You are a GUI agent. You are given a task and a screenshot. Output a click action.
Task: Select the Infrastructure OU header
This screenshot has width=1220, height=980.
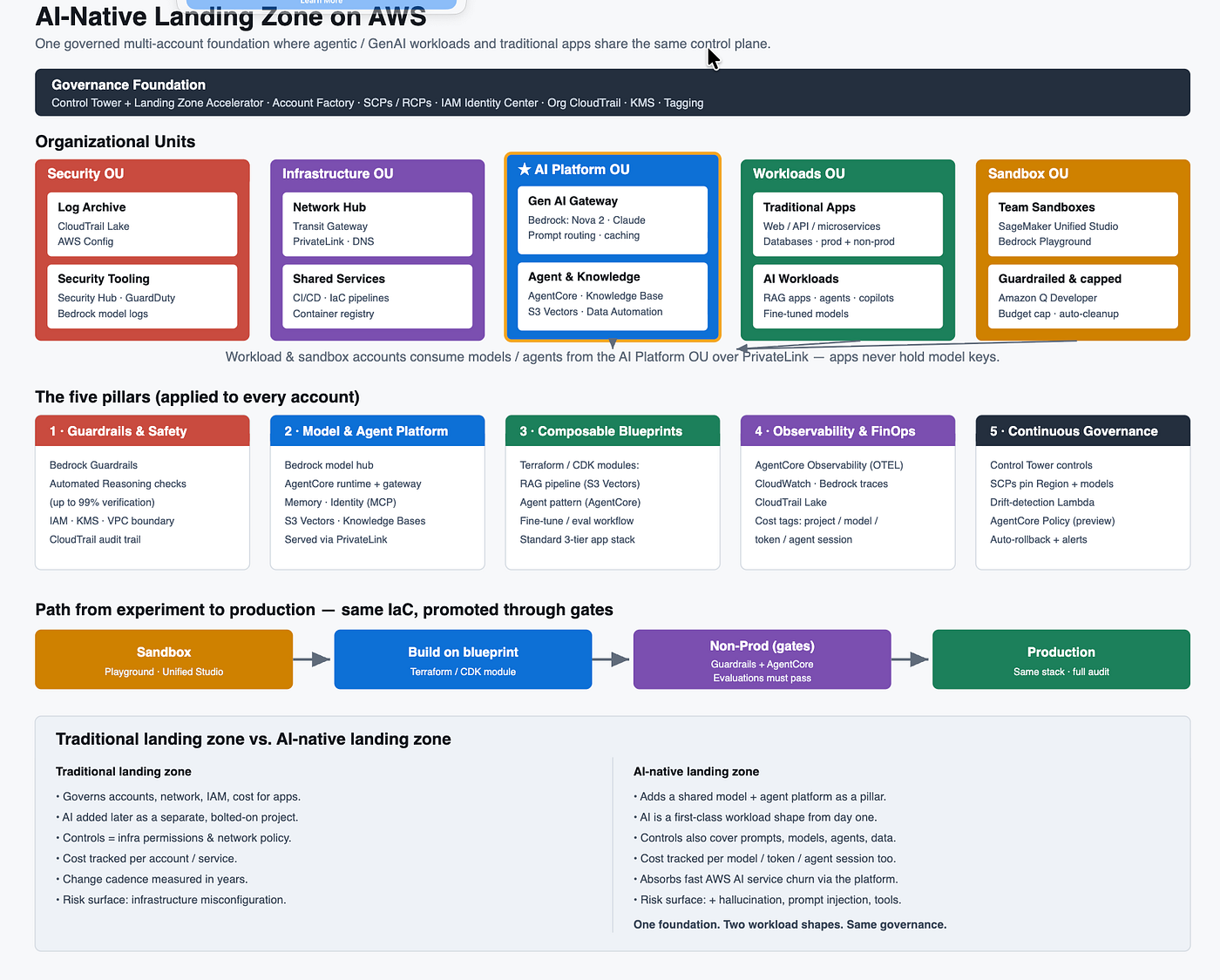coord(337,173)
